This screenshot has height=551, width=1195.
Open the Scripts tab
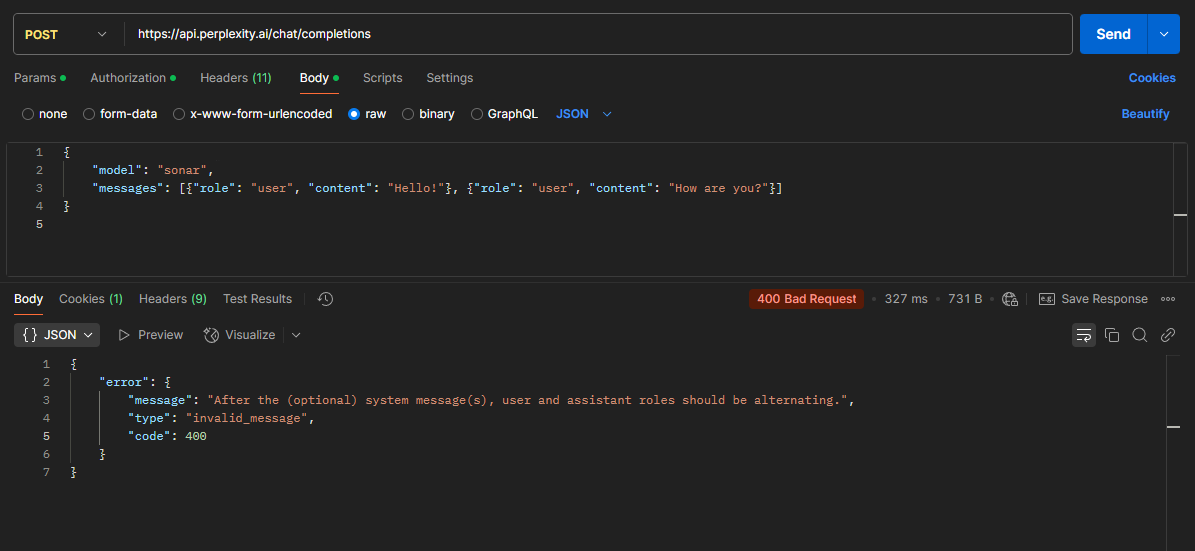383,78
